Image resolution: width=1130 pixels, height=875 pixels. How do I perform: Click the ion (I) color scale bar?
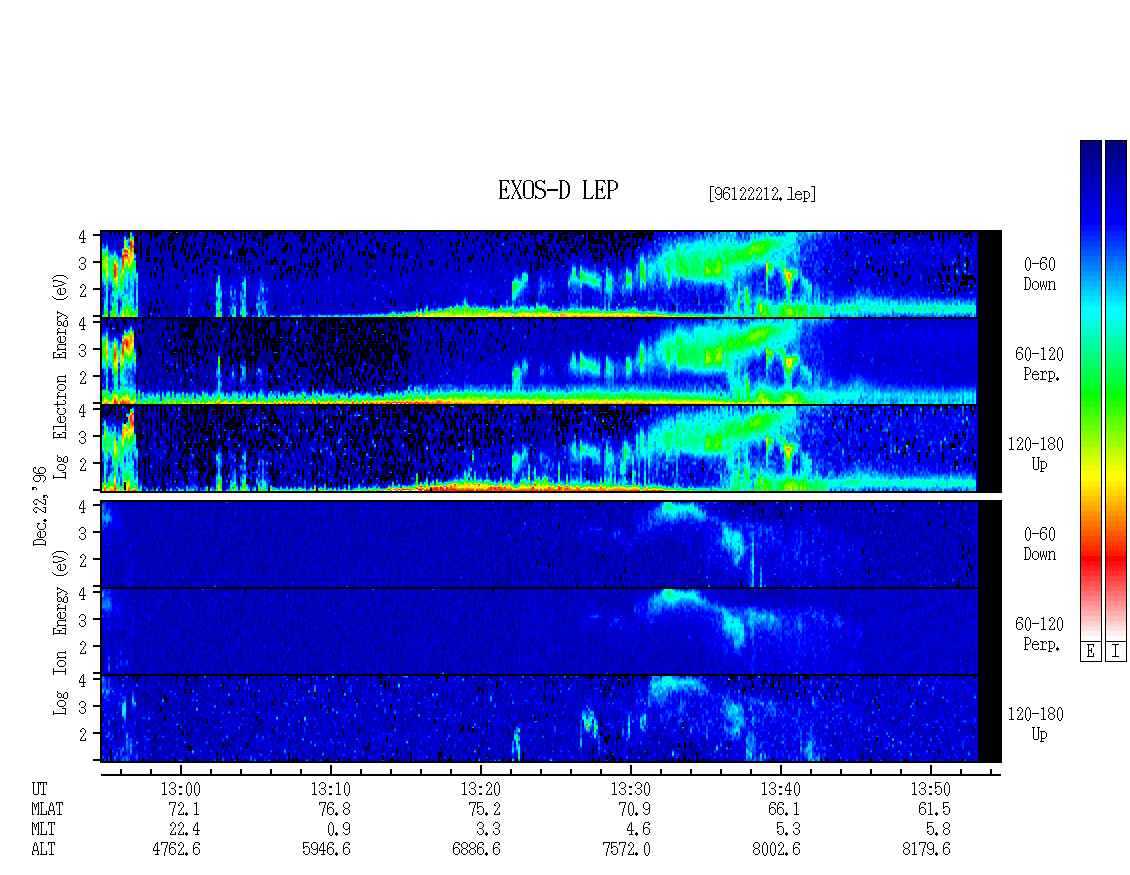point(1116,390)
